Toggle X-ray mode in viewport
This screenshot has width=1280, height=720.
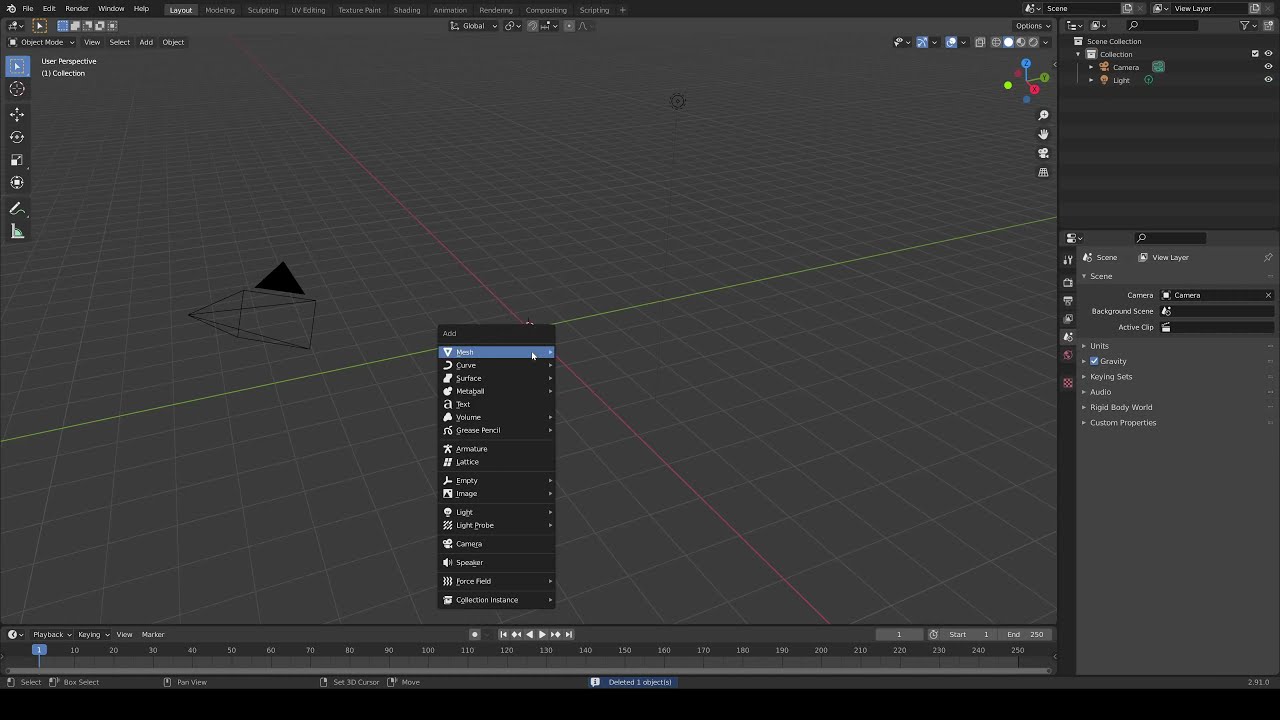pos(980,42)
